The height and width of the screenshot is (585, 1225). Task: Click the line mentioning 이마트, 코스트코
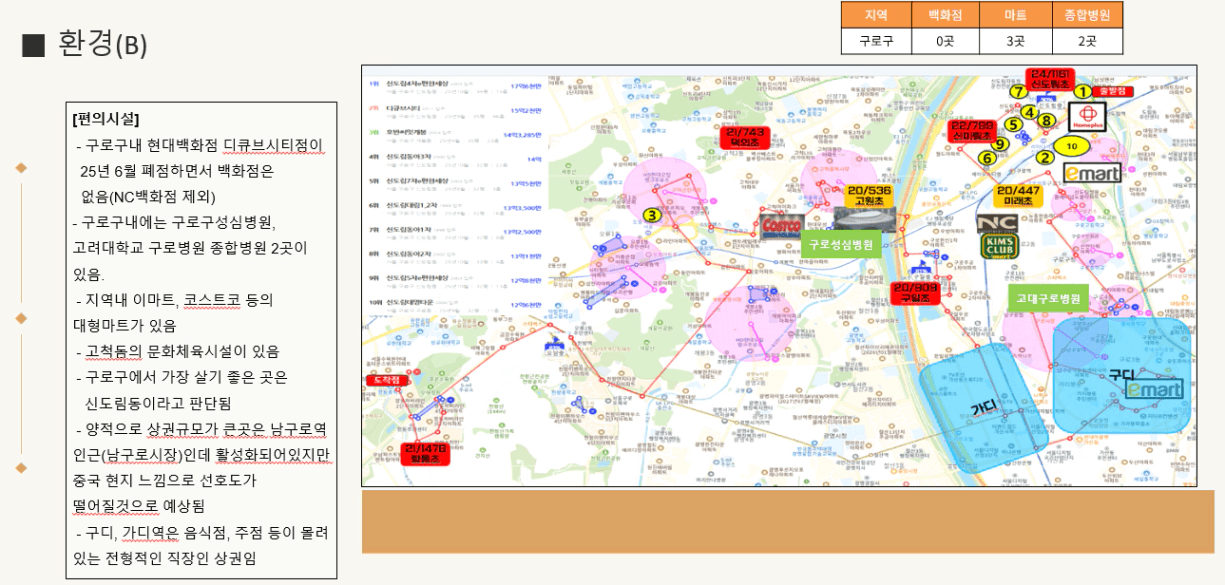pos(173,299)
